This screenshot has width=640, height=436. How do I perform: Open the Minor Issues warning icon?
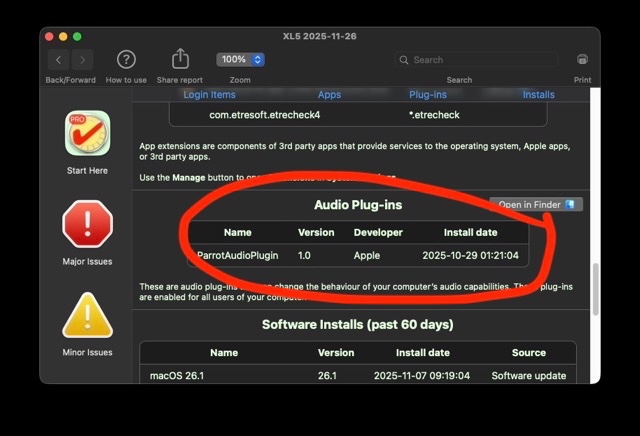[x=87, y=315]
